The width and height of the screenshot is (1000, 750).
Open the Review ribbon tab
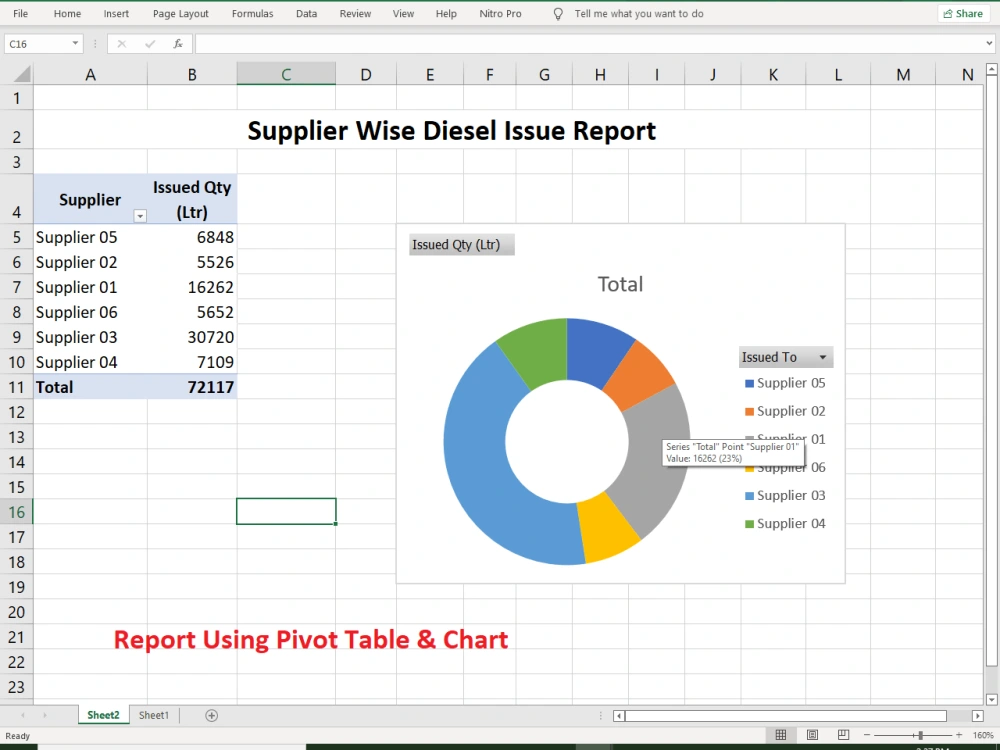[355, 13]
